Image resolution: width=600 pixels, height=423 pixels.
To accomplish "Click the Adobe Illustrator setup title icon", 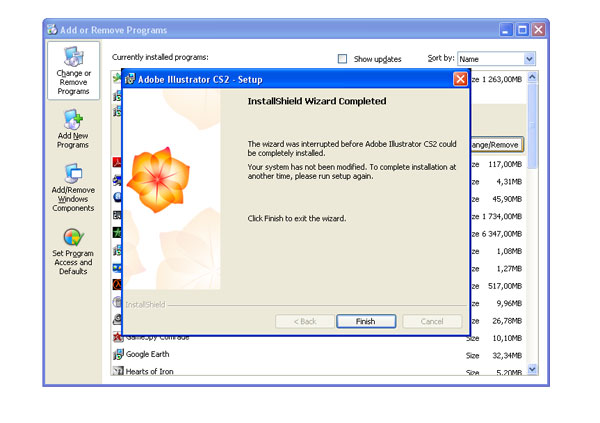I will click(x=130, y=79).
